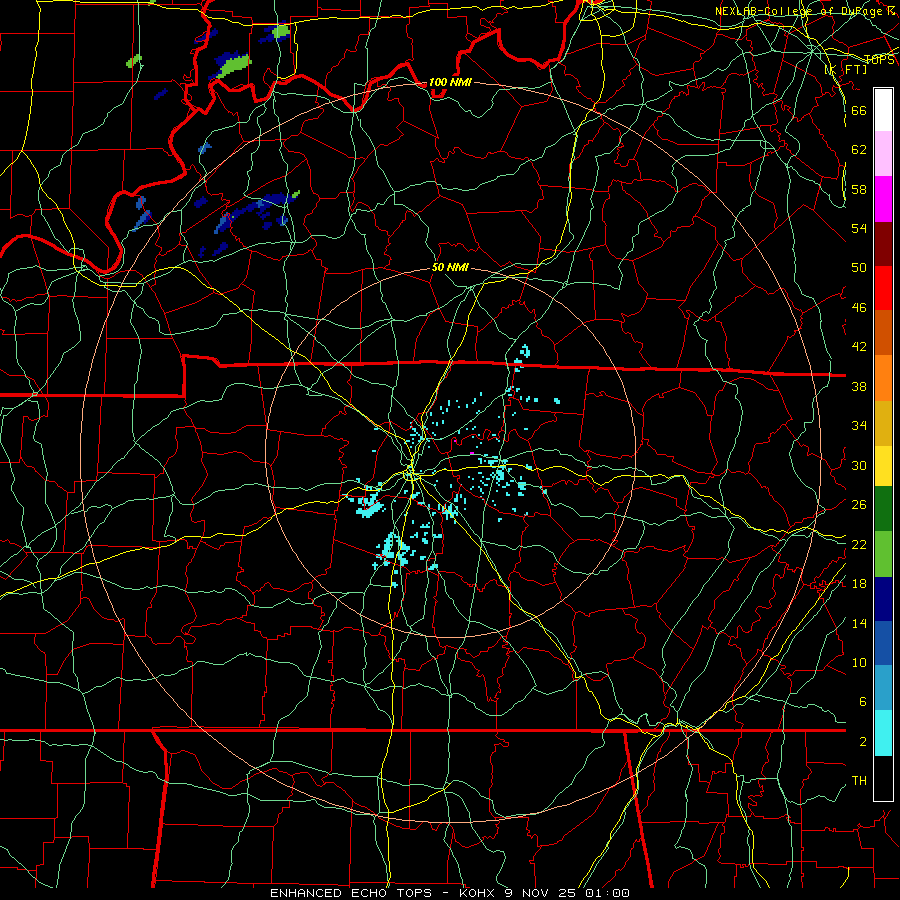Select the burnt orange legend swatch

[883, 333]
